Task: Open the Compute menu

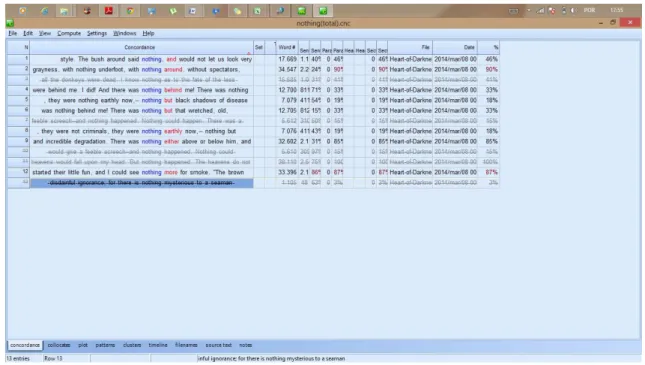Action: pos(69,33)
